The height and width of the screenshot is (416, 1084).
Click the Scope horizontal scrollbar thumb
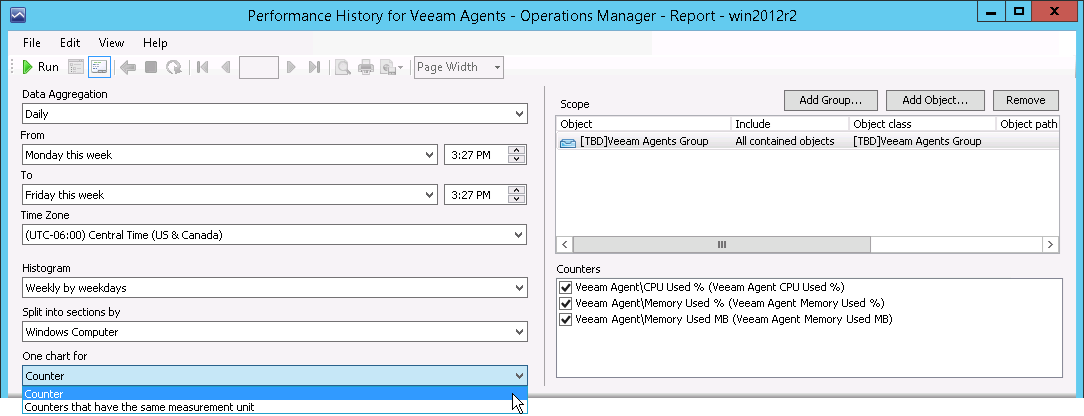[722, 245]
